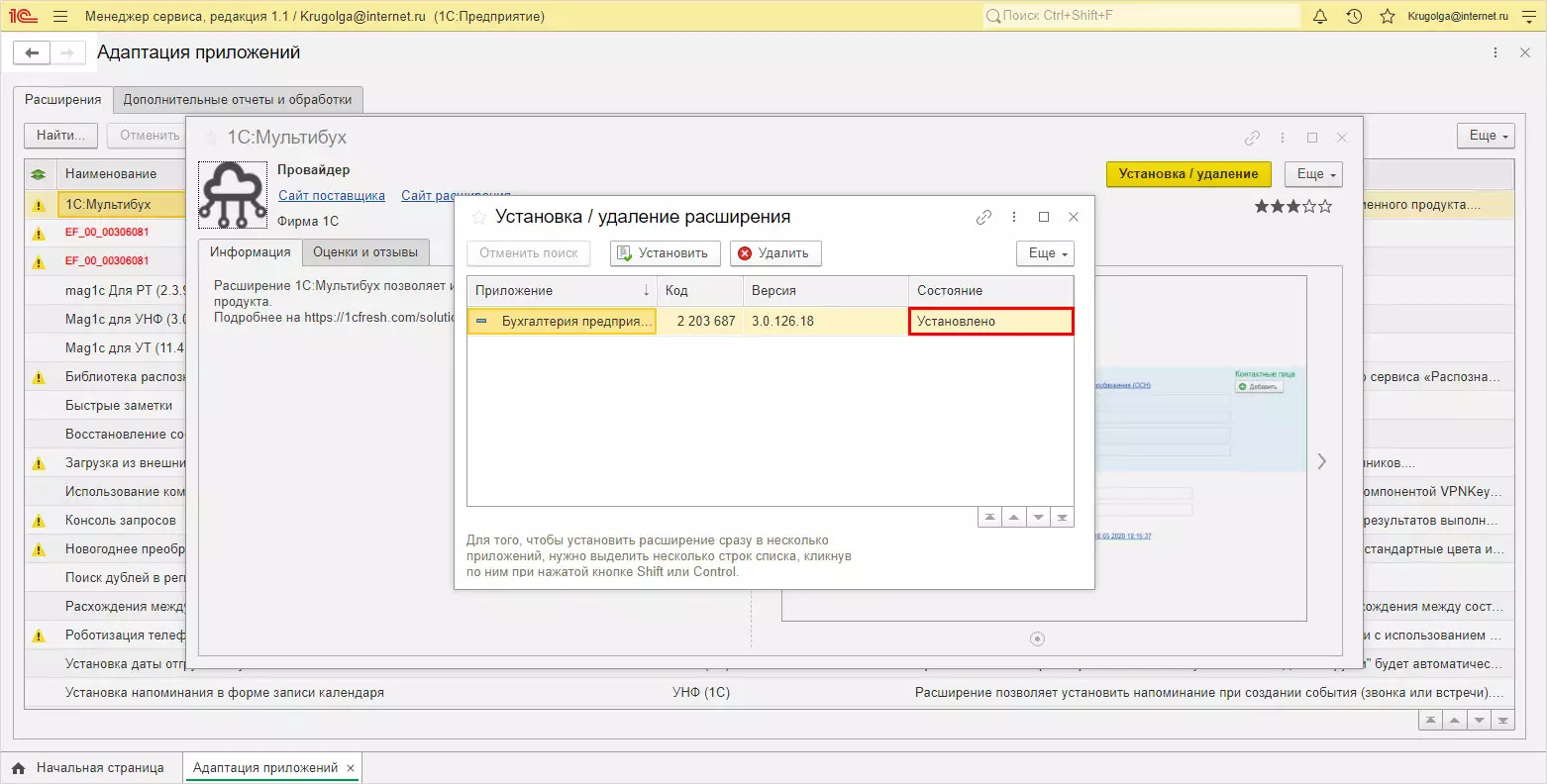Click the status column header icon
1547x784 pixels.
point(39,174)
